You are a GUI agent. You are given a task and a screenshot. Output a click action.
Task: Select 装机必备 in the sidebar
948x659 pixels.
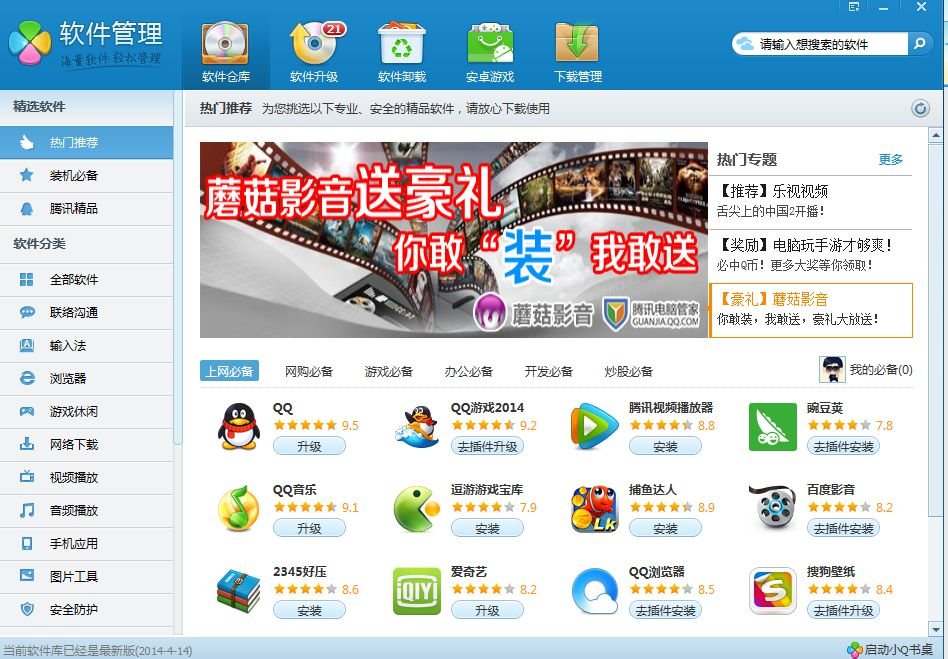point(74,176)
